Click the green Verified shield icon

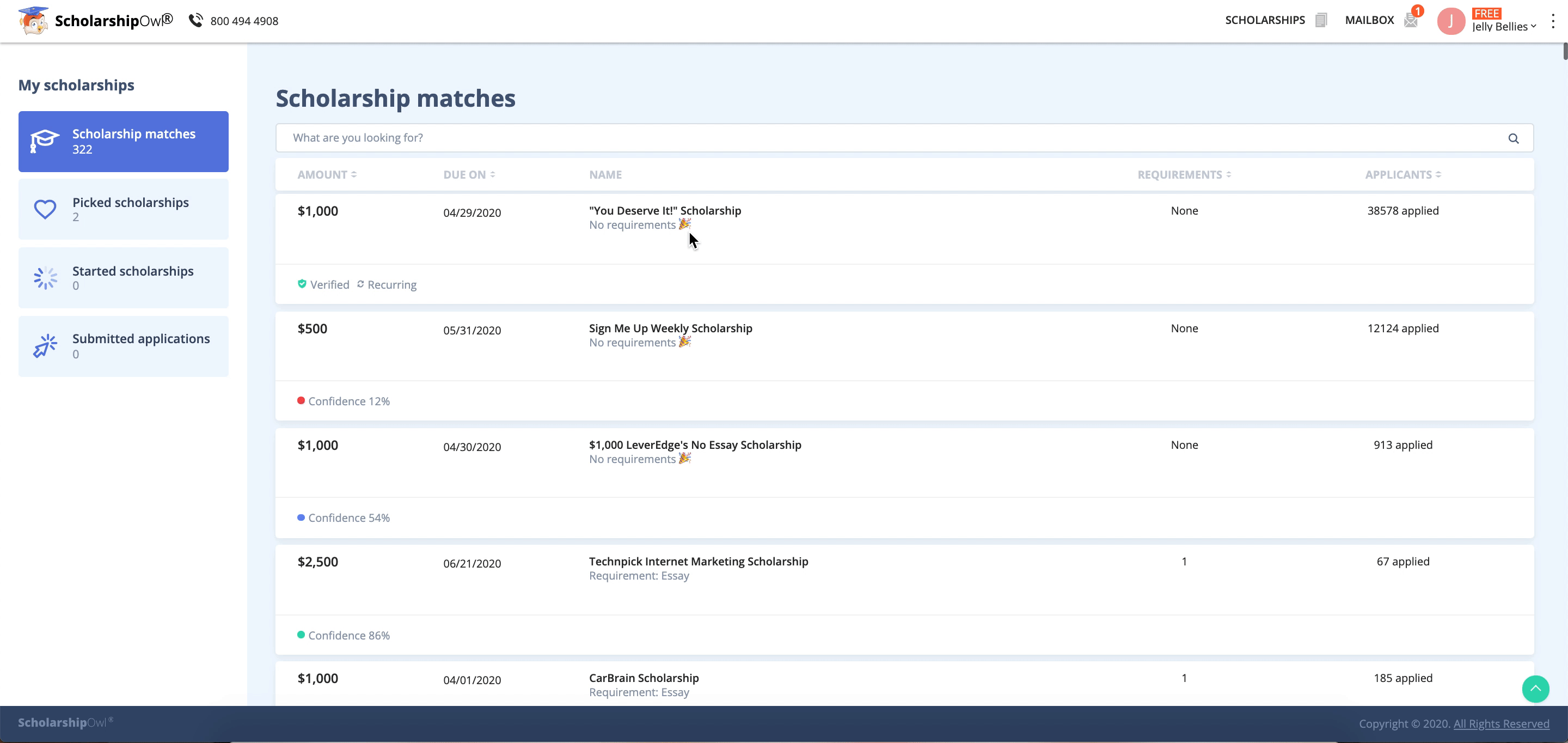[x=302, y=284]
